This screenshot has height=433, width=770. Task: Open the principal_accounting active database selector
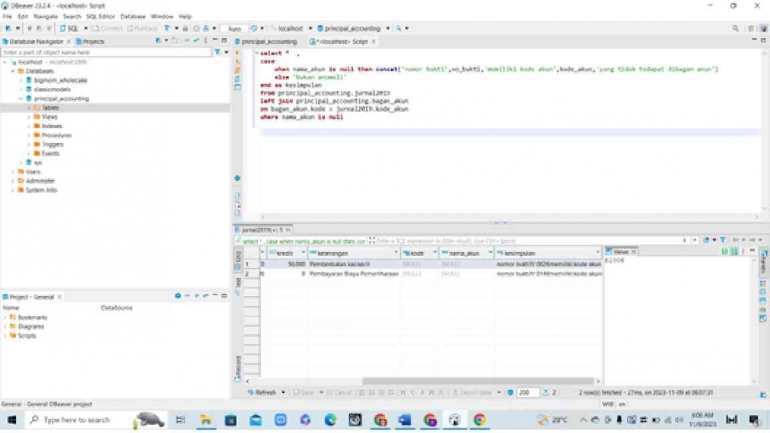pyautogui.click(x=354, y=28)
